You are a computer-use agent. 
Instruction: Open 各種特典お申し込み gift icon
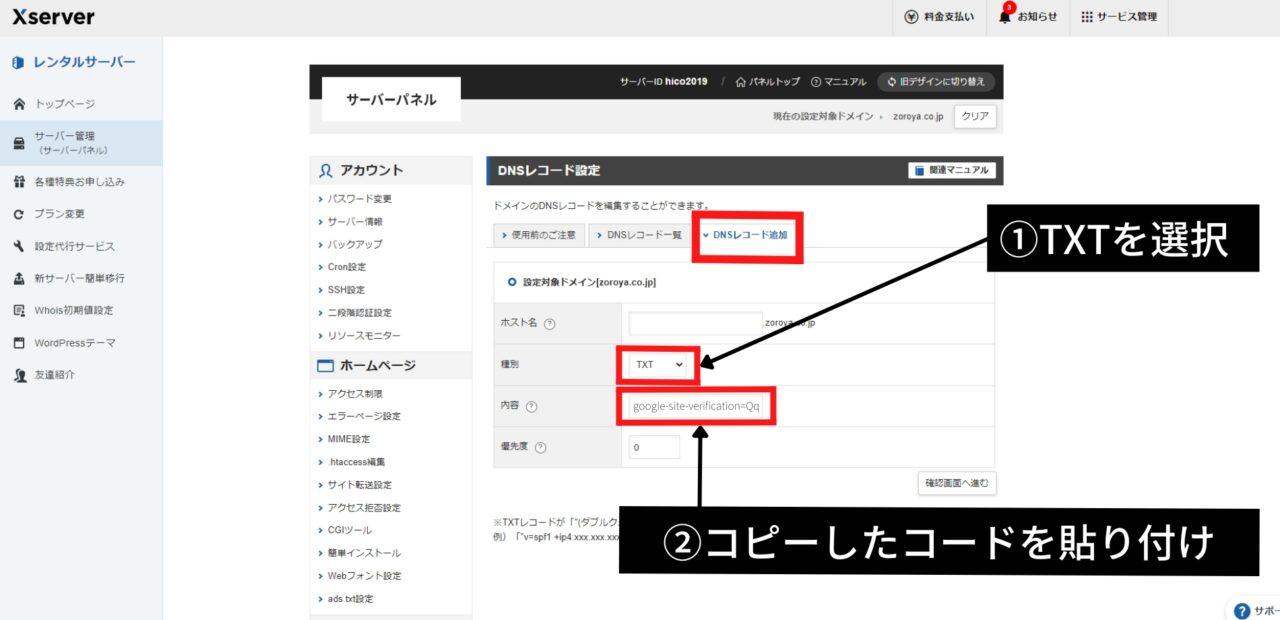(x=18, y=182)
